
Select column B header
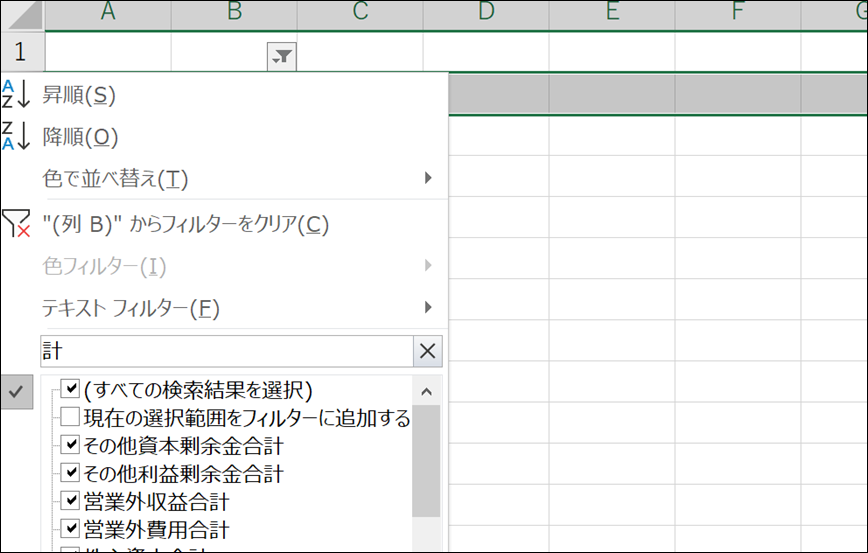(x=234, y=13)
